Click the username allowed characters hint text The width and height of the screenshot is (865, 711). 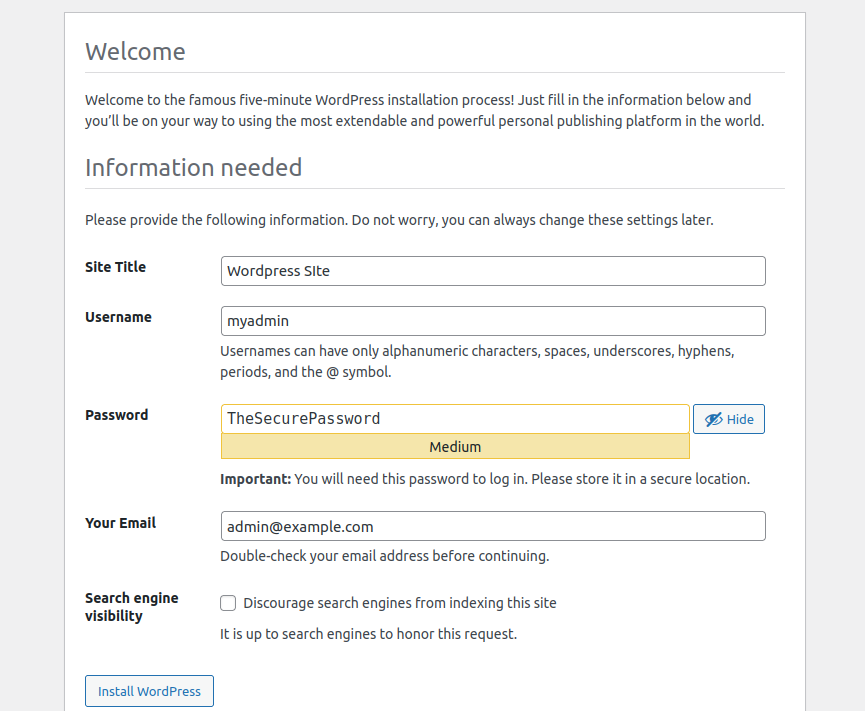[477, 361]
